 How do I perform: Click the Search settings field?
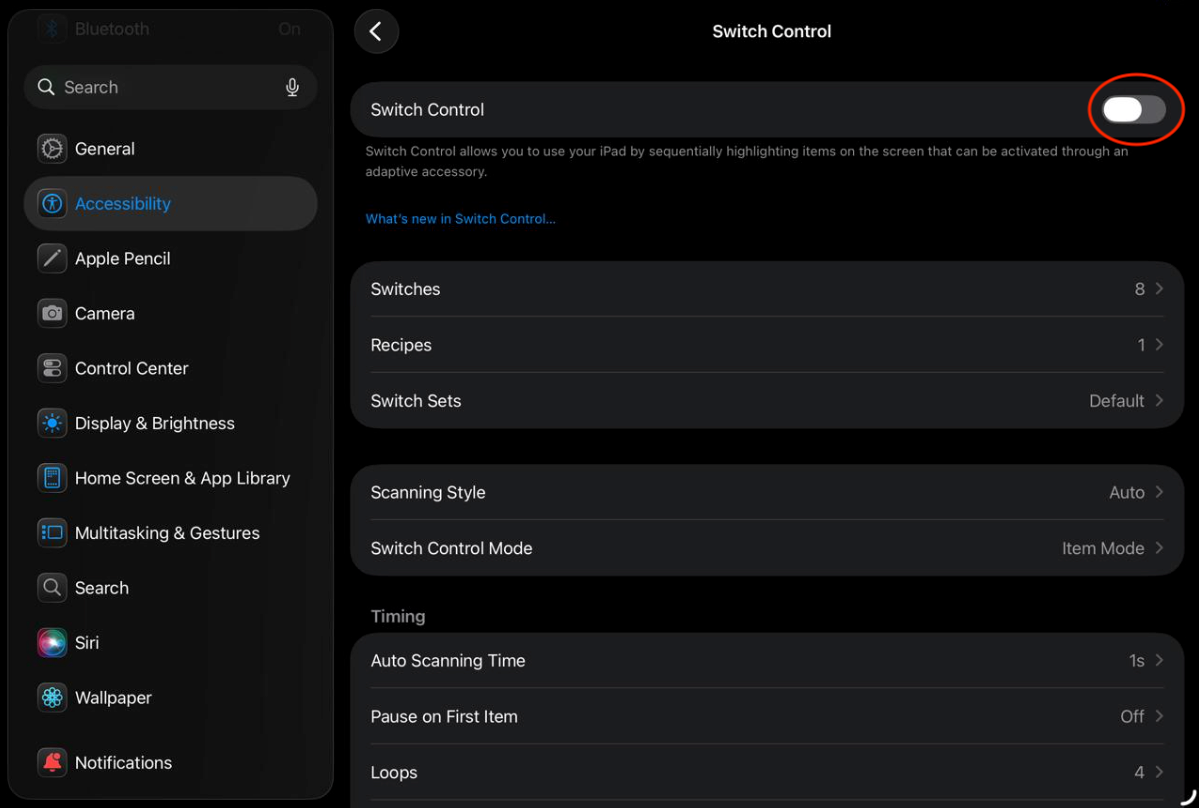(160, 88)
